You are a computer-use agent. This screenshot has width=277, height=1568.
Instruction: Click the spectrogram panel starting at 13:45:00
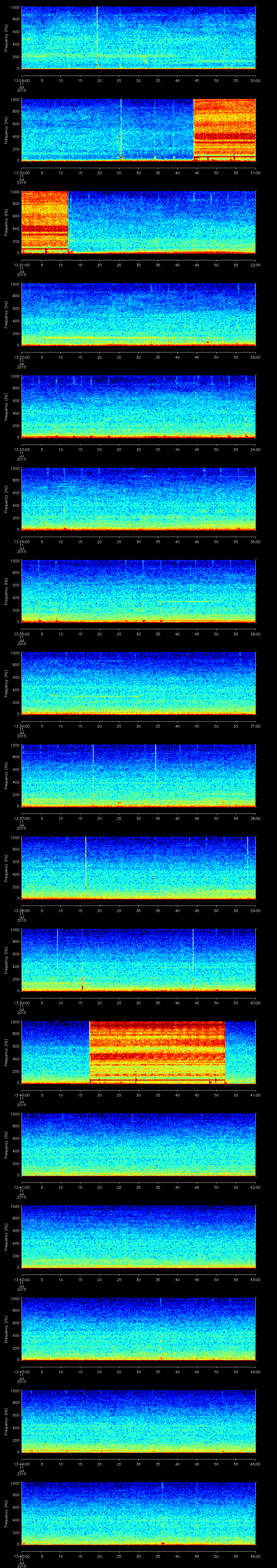tap(138, 1514)
